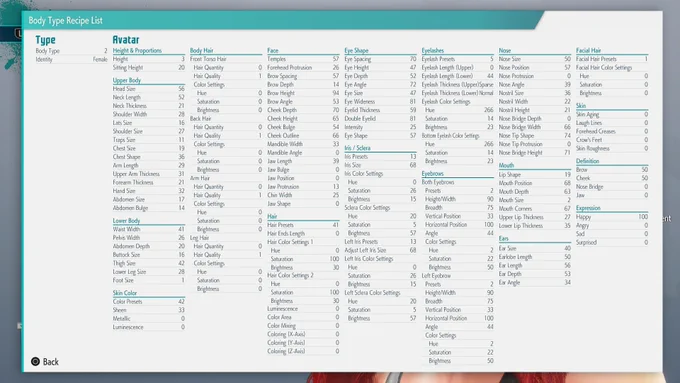Select the Hair Presets row
Screen dimensions: 680x383
(303, 225)
